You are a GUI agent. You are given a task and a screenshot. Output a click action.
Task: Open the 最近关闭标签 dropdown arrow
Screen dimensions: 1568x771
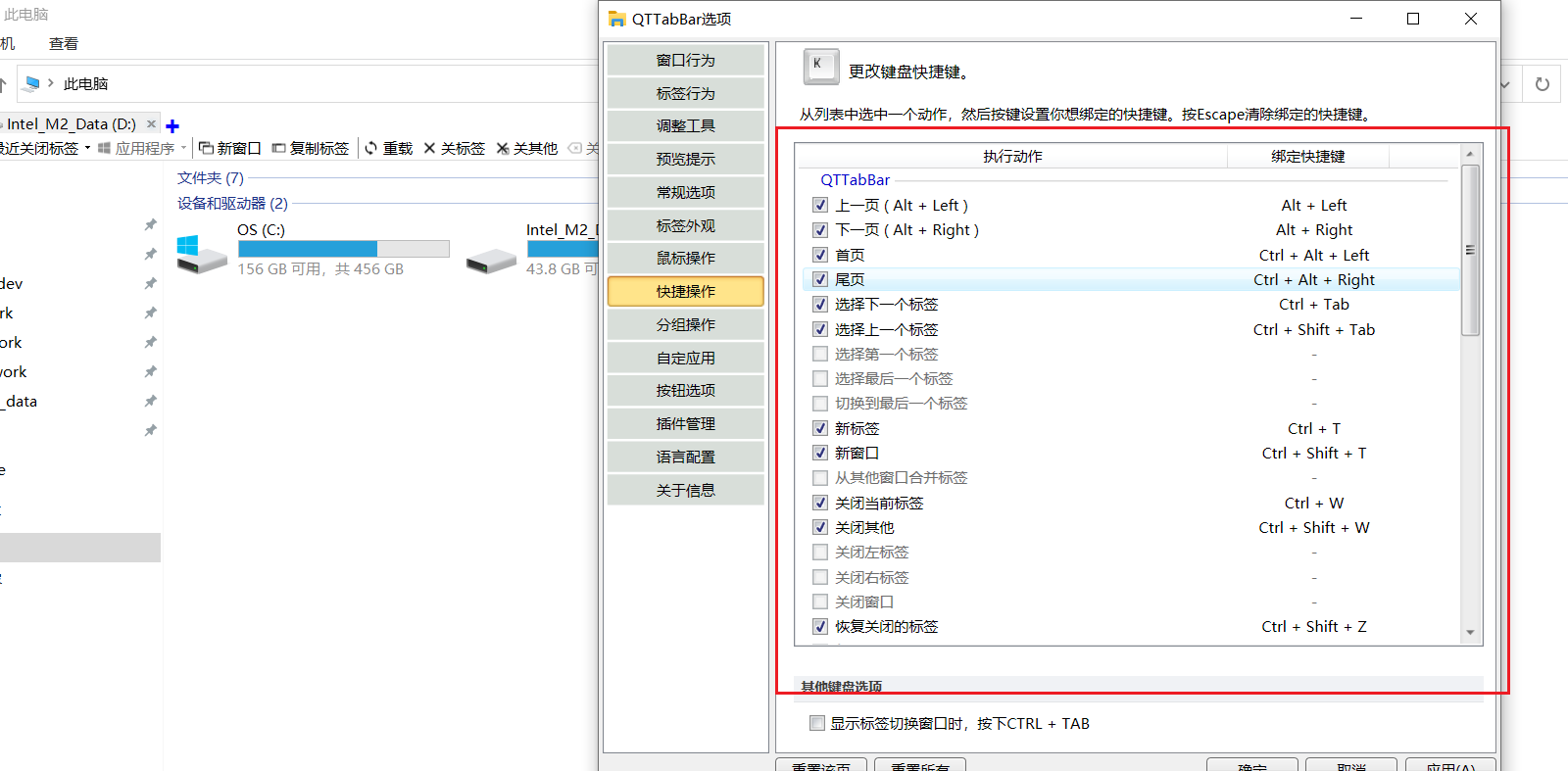coord(87,148)
